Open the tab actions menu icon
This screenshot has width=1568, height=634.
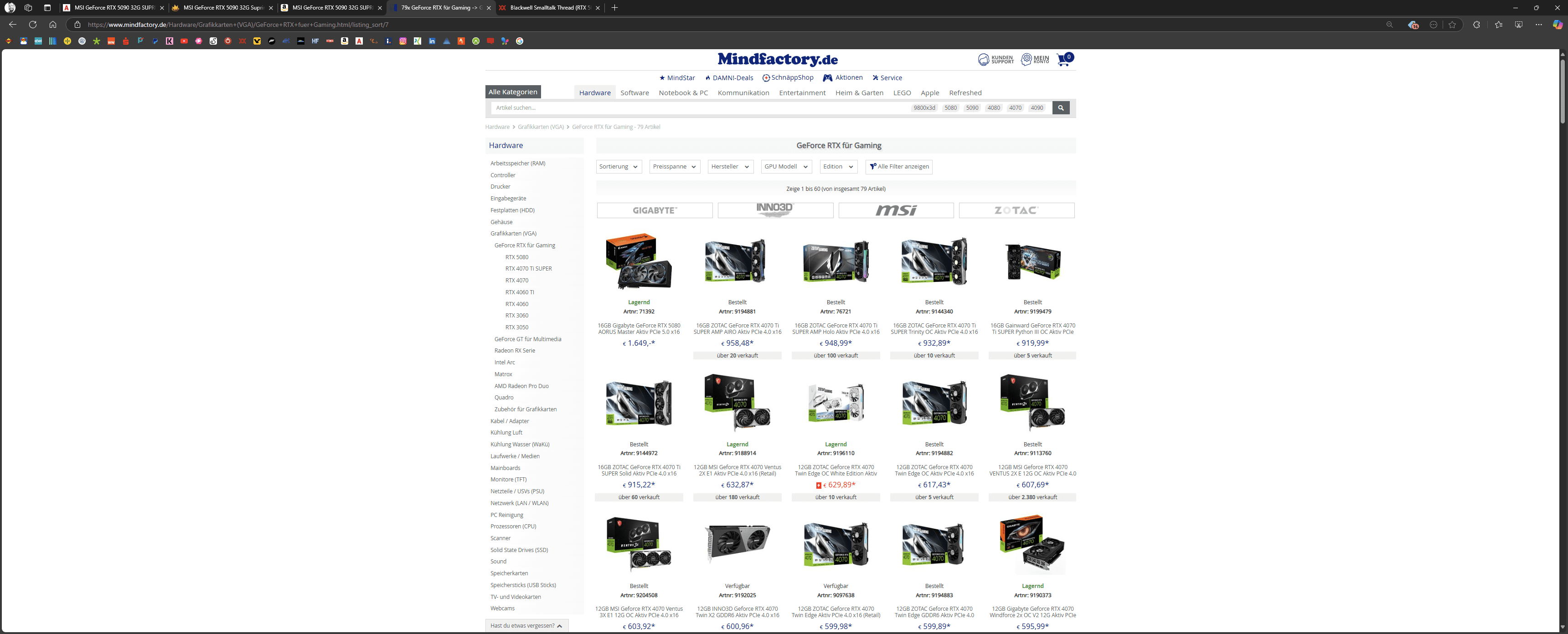(47, 8)
